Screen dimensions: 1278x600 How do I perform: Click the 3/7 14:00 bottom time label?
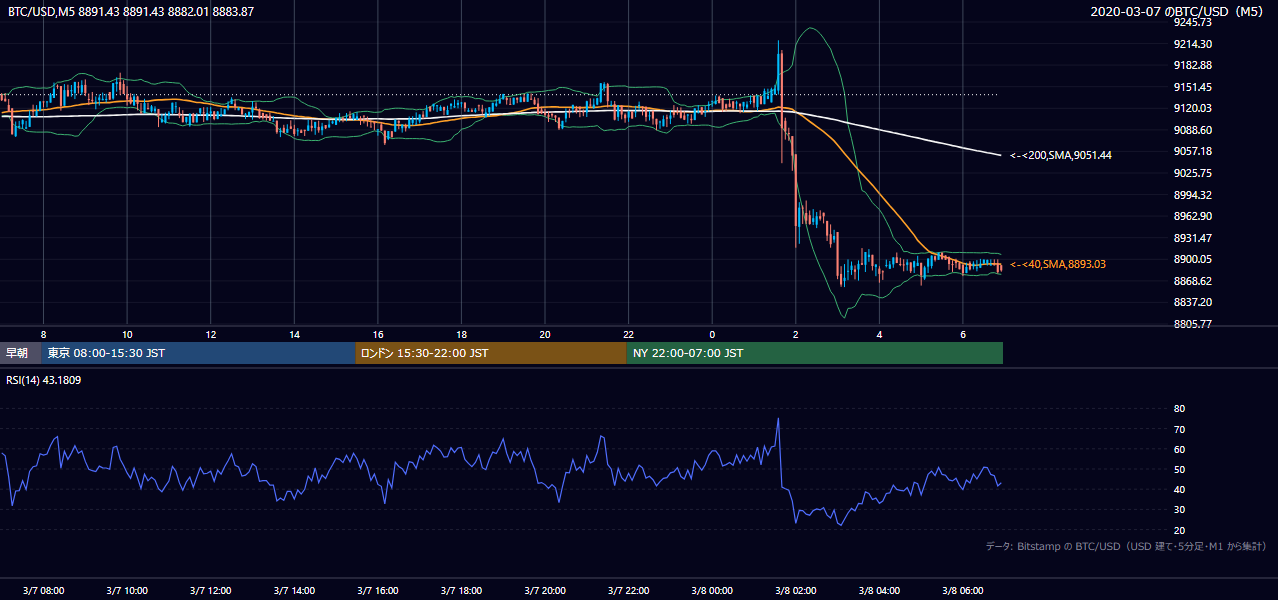tap(294, 591)
